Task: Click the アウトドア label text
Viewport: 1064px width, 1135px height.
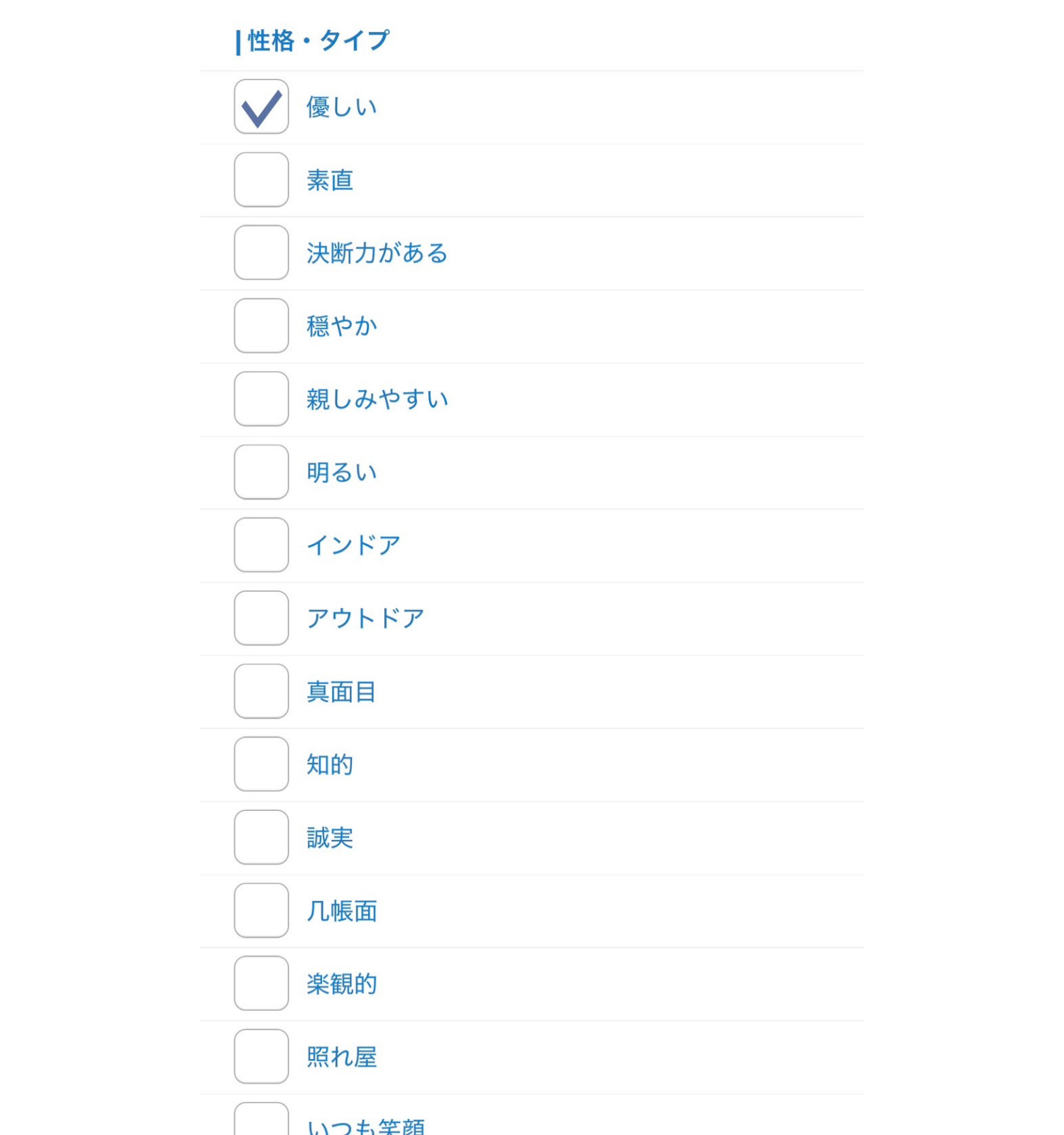Action: 365,619
